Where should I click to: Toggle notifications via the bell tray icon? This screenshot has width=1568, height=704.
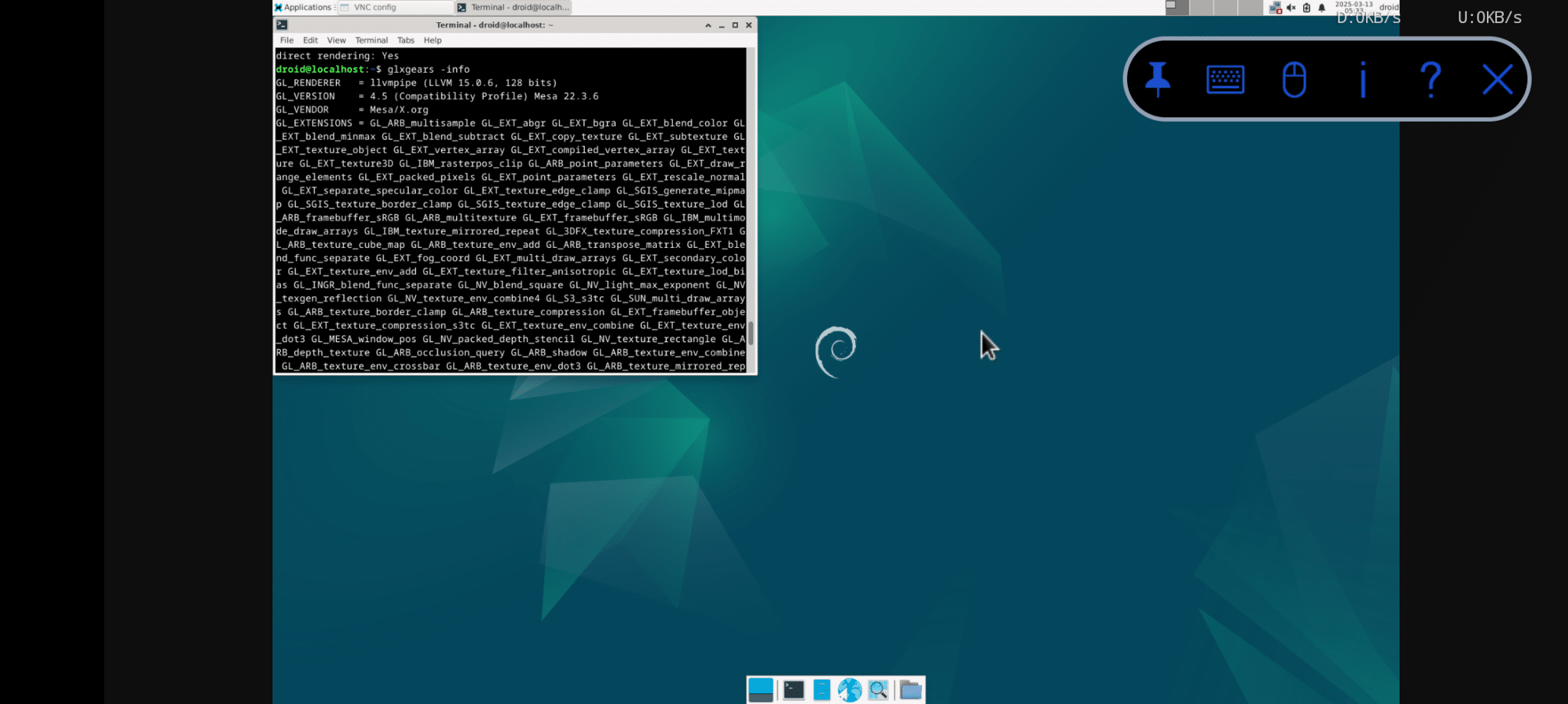(x=1321, y=7)
